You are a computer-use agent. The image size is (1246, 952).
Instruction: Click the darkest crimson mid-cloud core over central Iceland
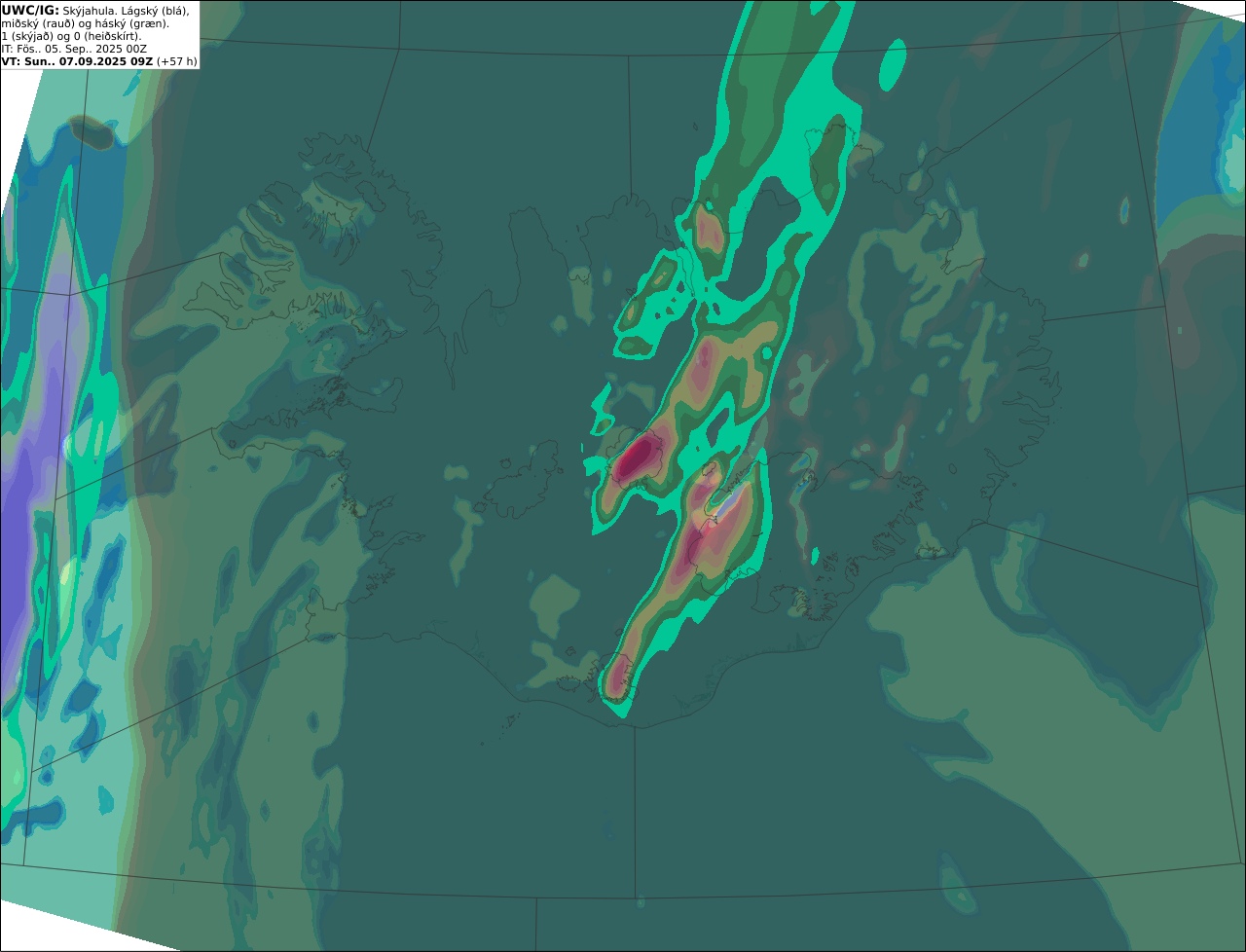pyautogui.click(x=637, y=458)
